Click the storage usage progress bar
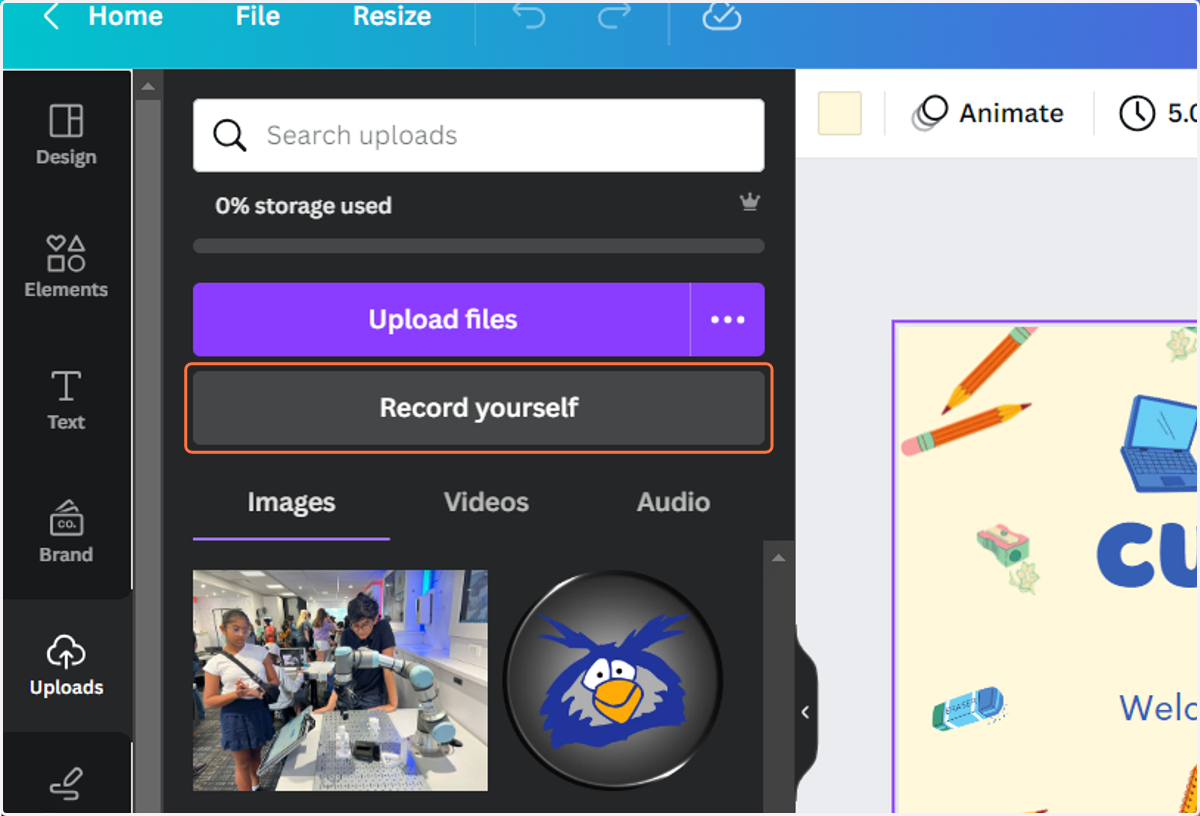This screenshot has height=816, width=1200. click(x=479, y=246)
